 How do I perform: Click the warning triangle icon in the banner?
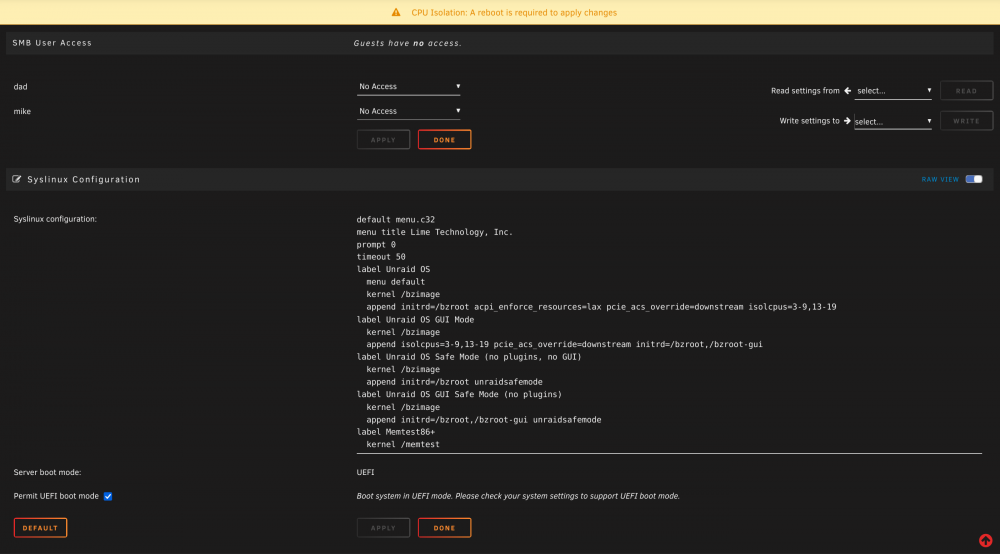click(396, 12)
